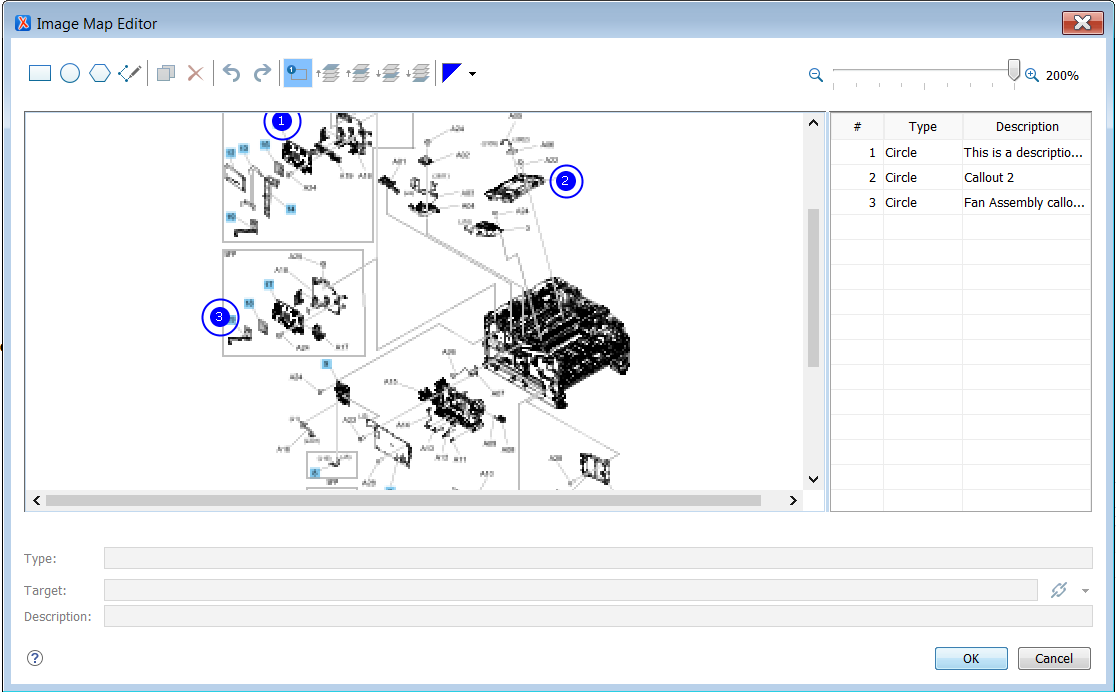Select the circle shape tool

tap(70, 73)
